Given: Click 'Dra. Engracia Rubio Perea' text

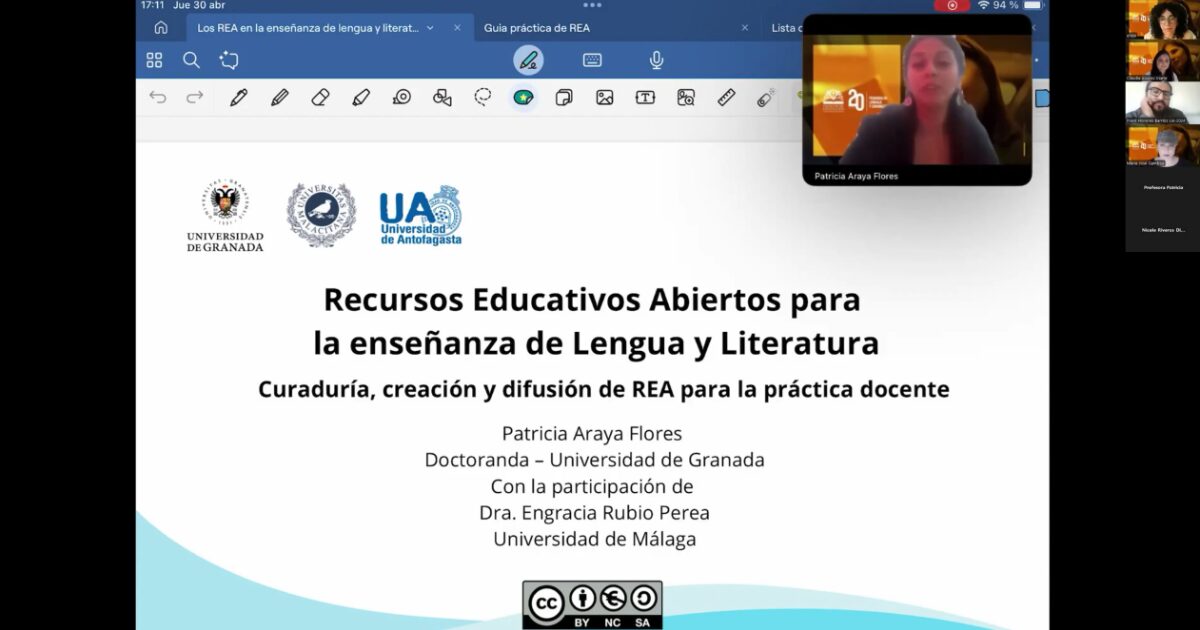Looking at the screenshot, I should 594,513.
